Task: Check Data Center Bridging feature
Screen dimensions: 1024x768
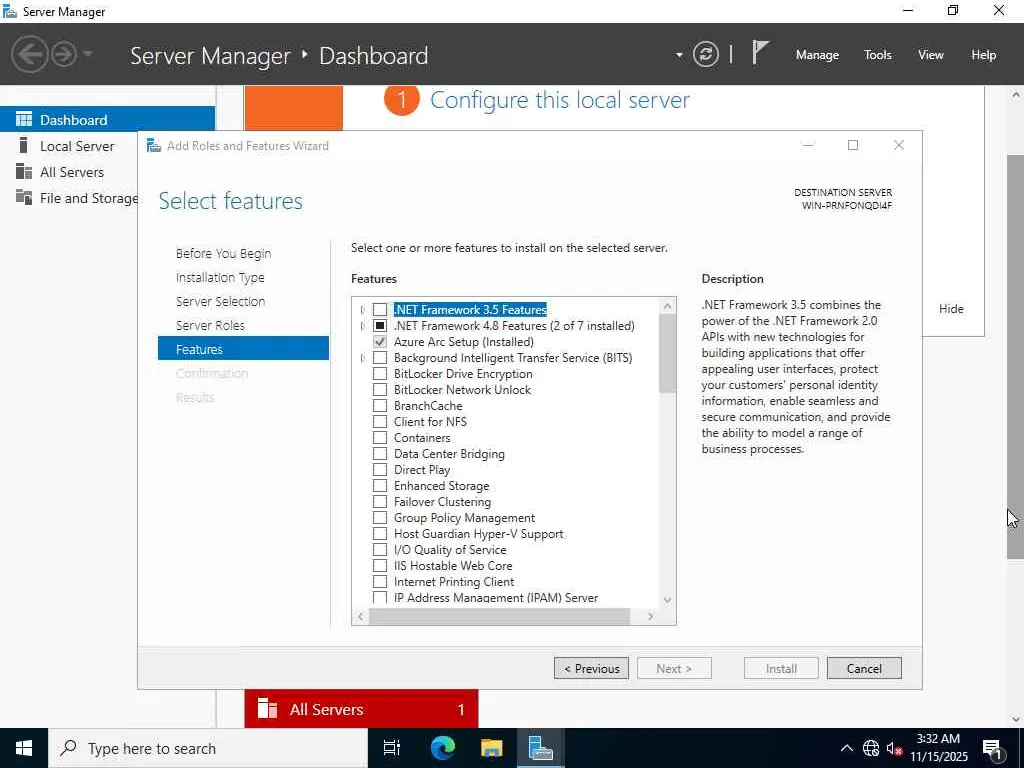Action: (380, 453)
